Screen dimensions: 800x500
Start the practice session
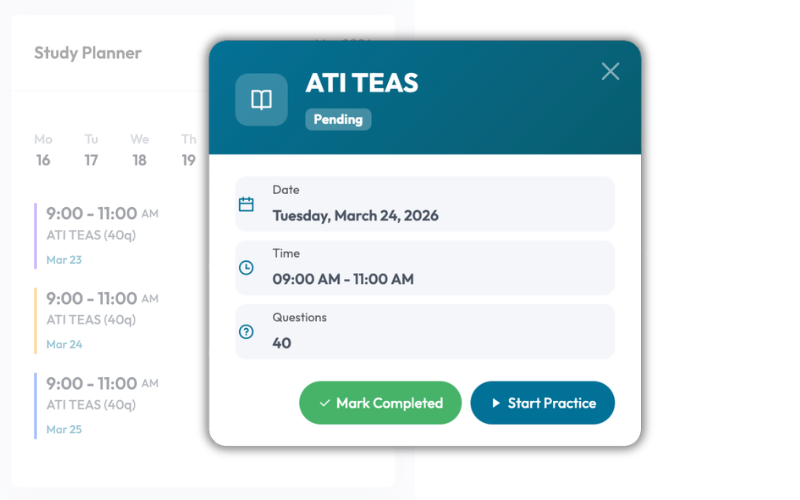(542, 403)
